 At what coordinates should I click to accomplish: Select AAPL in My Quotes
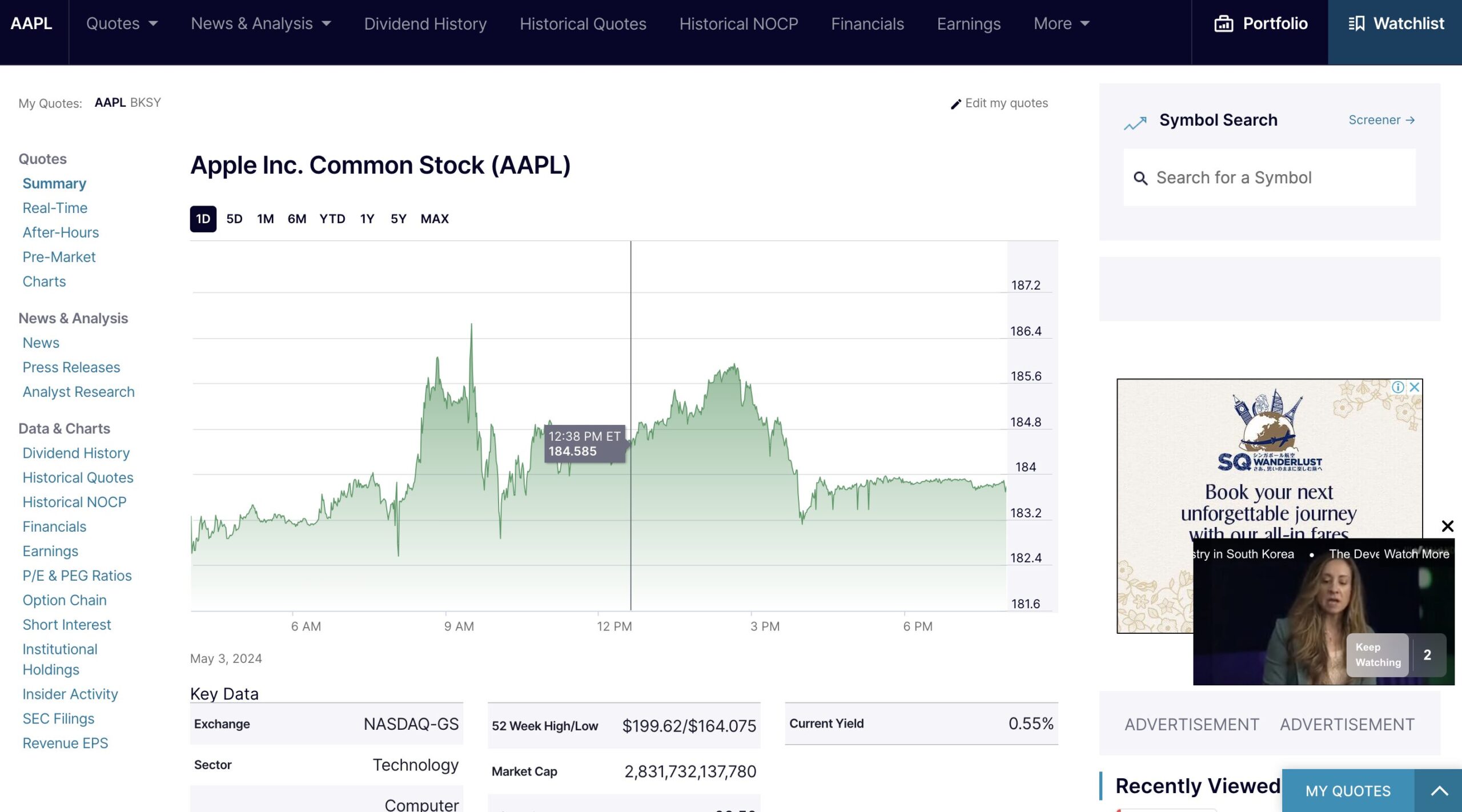click(x=110, y=102)
